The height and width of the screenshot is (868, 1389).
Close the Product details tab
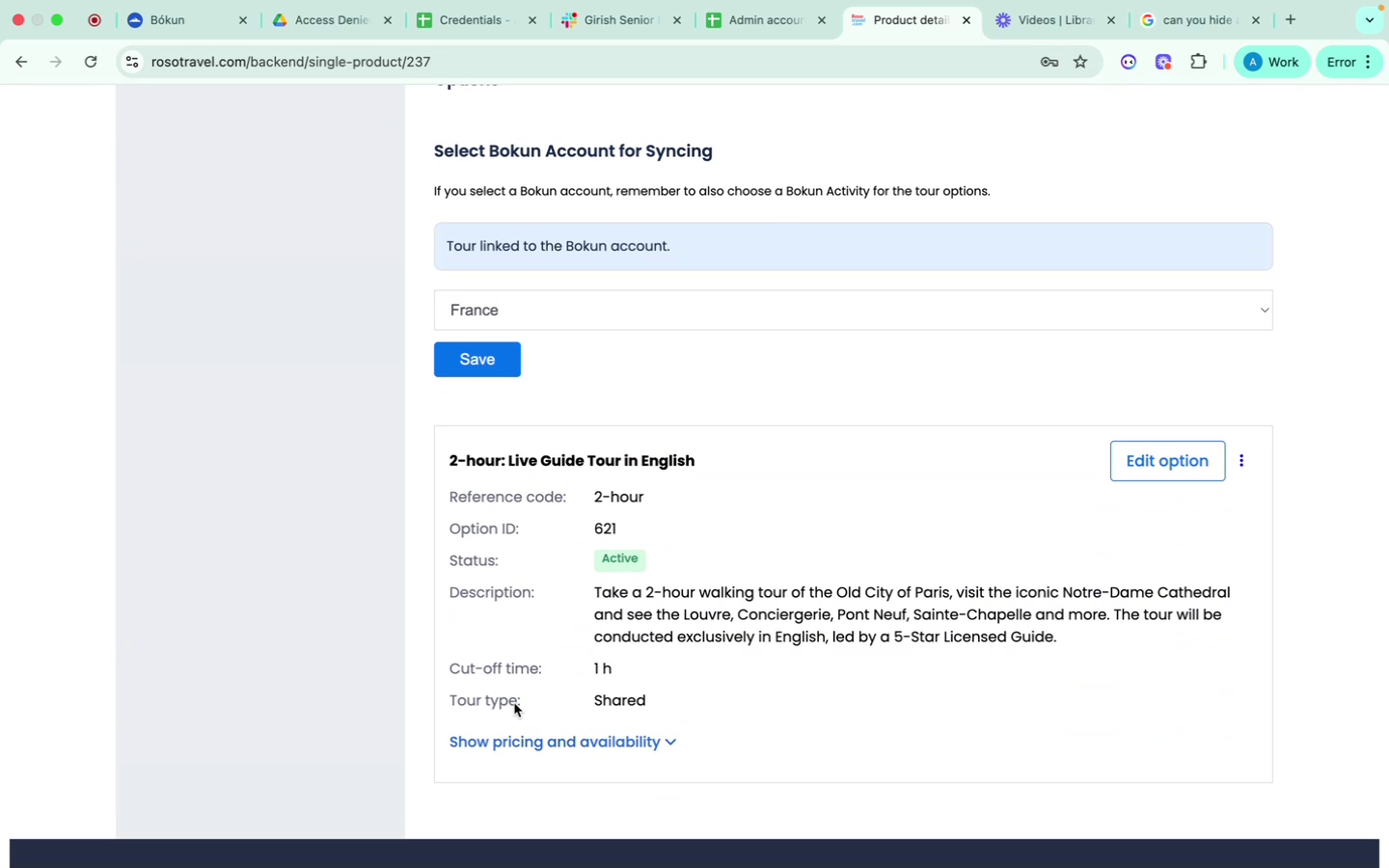967,20
